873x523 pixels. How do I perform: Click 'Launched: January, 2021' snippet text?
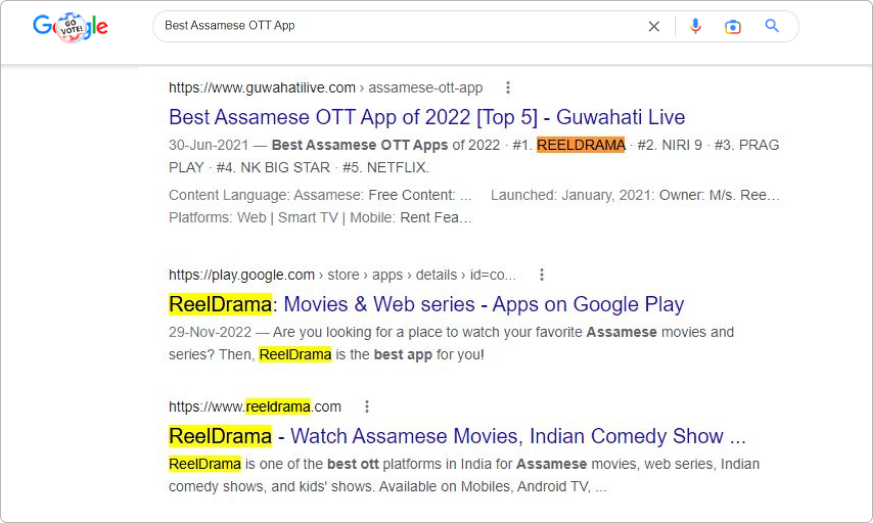(x=571, y=195)
